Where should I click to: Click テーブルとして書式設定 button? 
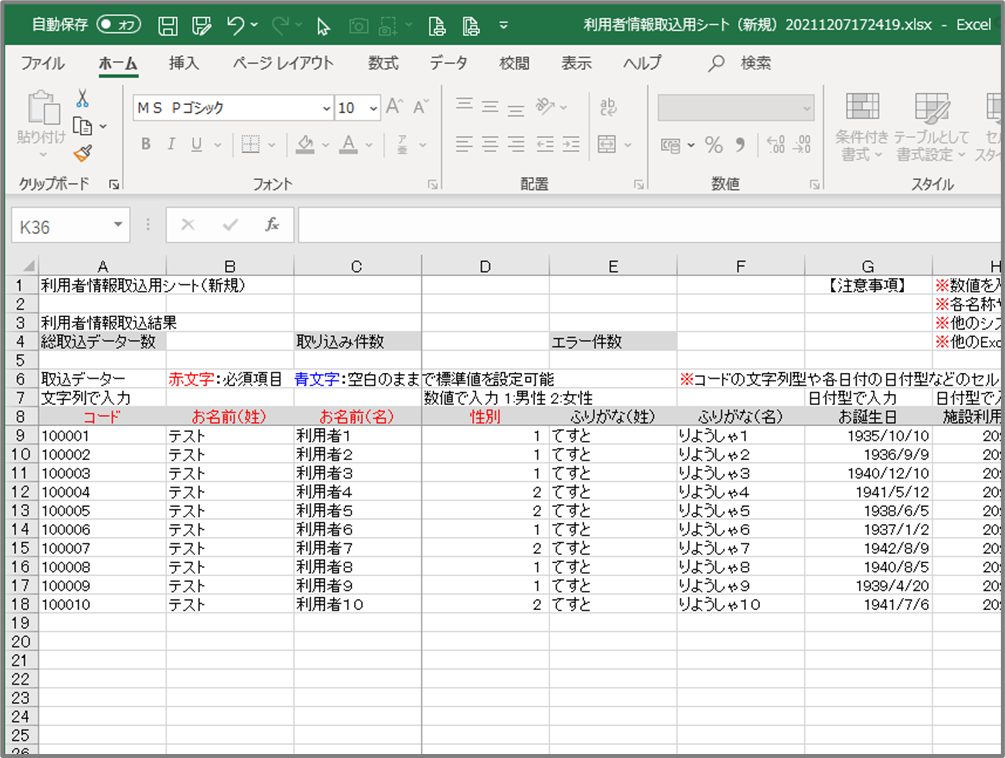pyautogui.click(x=931, y=127)
